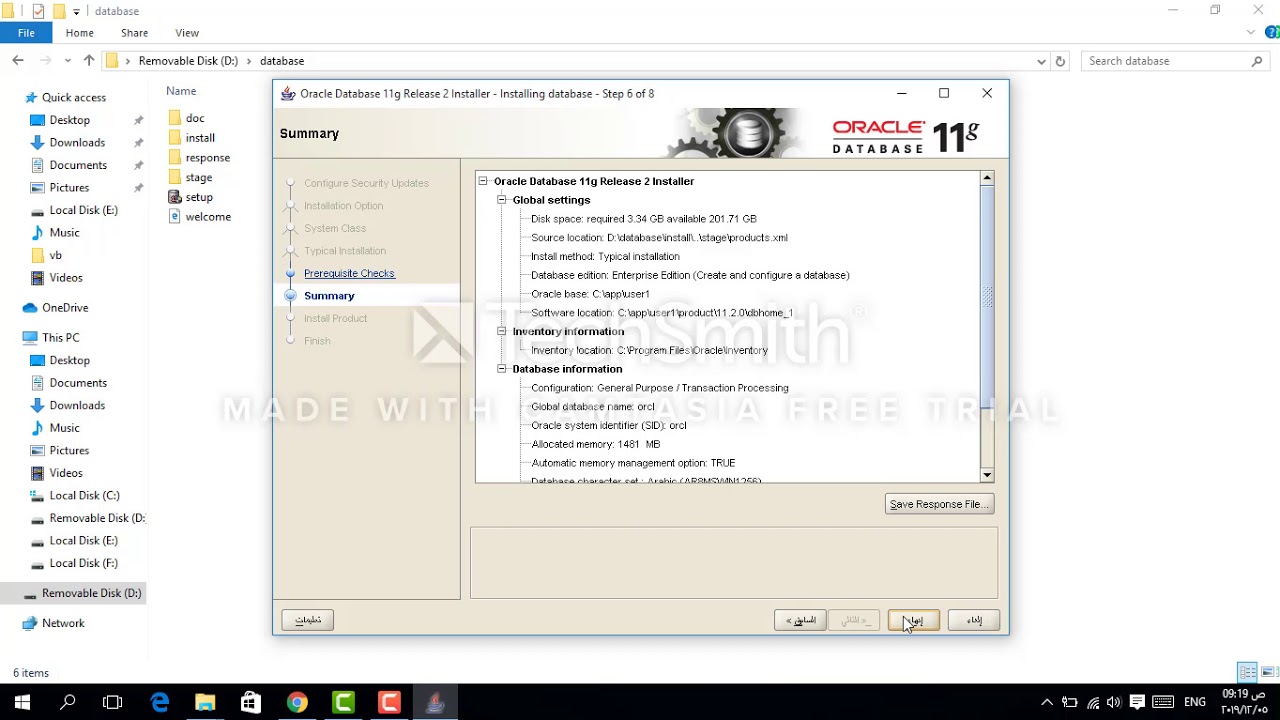Expand address bar history dropdown

[1041, 61]
